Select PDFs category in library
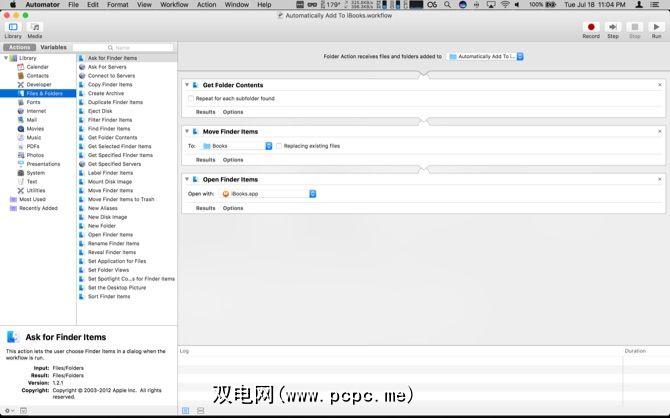 [x=33, y=146]
